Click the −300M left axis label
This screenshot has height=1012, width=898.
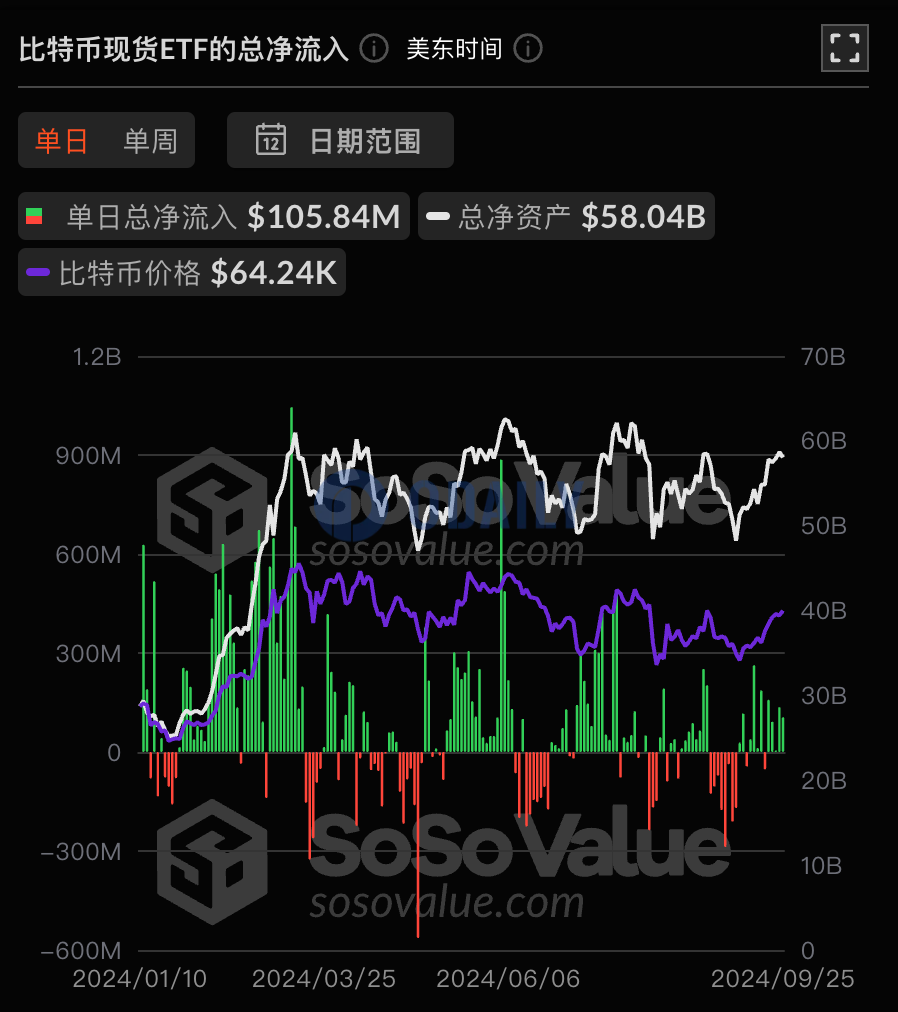[x=81, y=852]
